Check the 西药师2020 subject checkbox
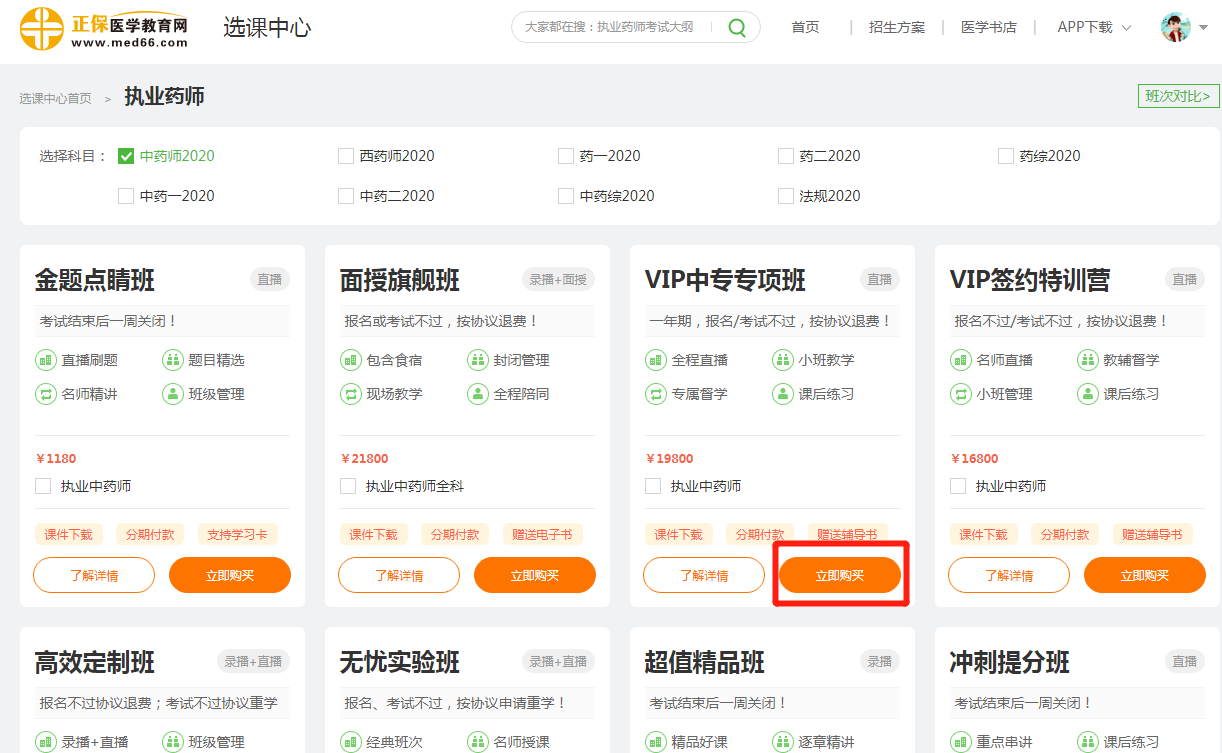Image resolution: width=1222 pixels, height=753 pixels. click(346, 156)
